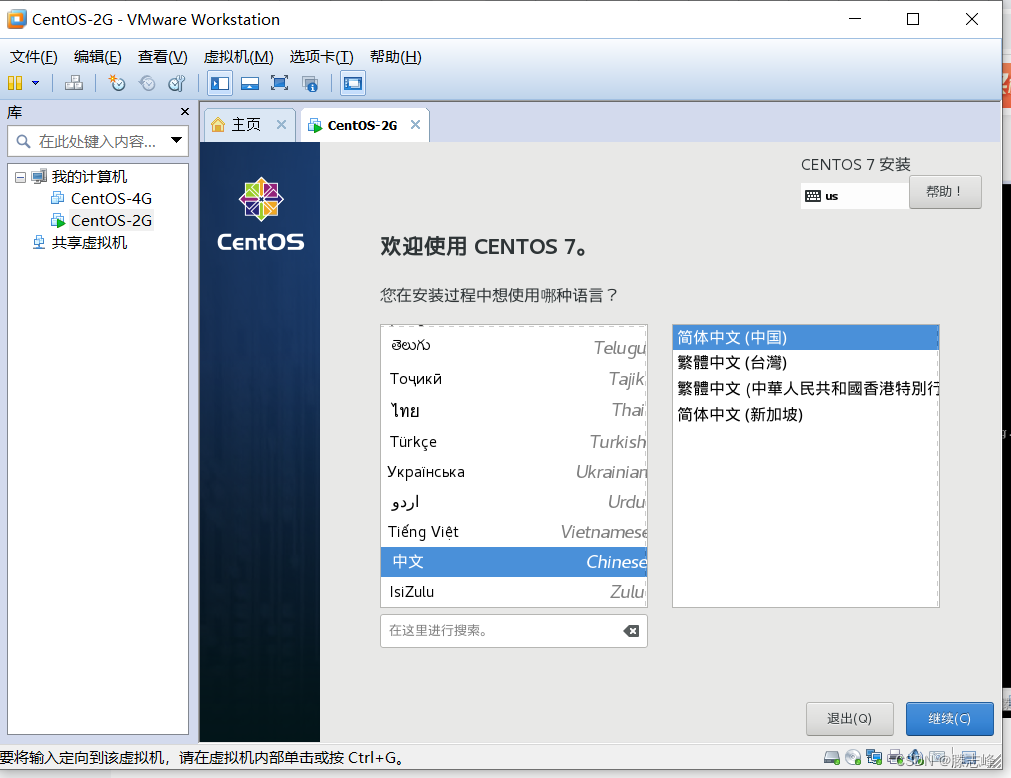Choose 简体中文 (新加坡) locale
The width and height of the screenshot is (1011, 778).
tap(805, 414)
